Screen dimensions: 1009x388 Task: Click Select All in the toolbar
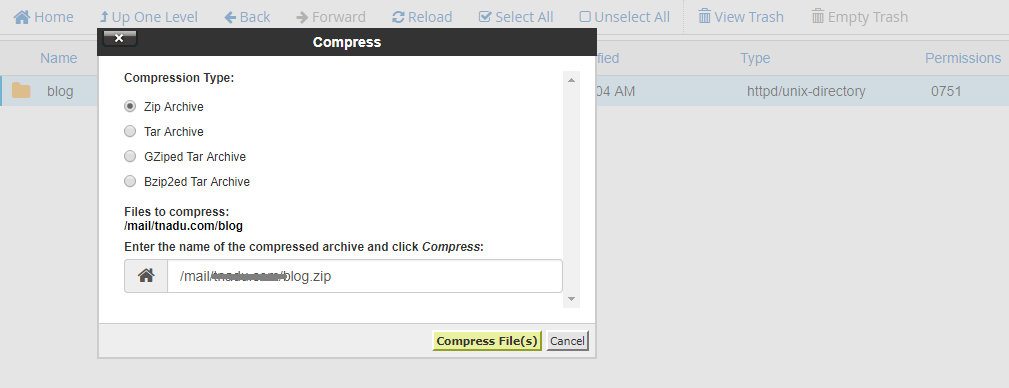516,17
